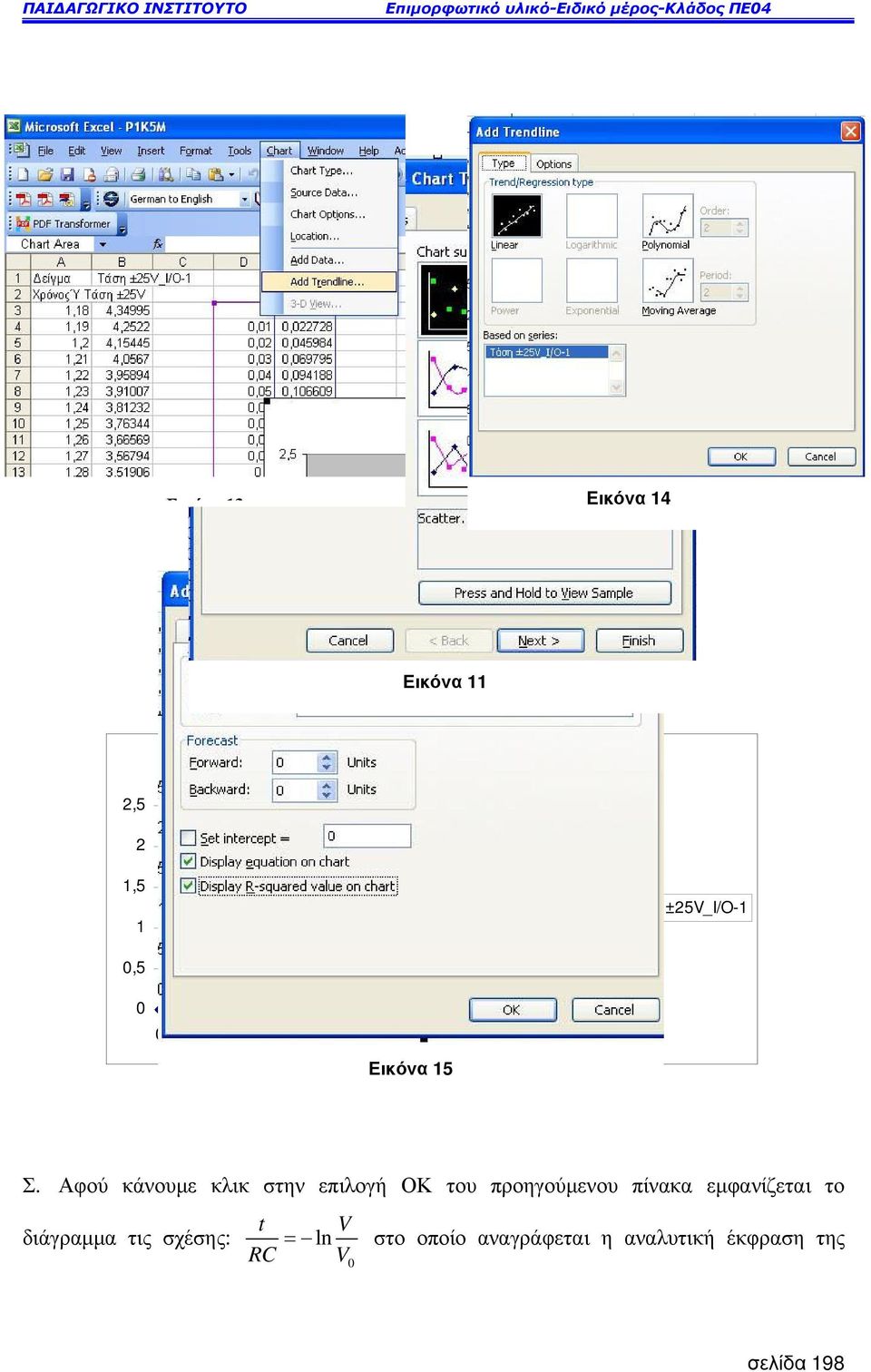
Task: Select the Power trendline type
Action: pos(516,280)
